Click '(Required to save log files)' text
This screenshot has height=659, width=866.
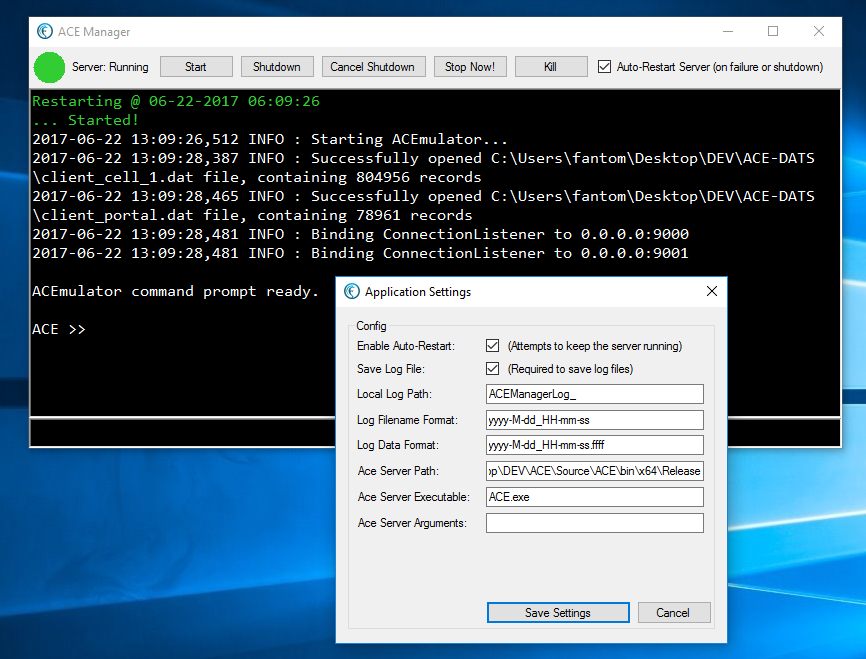[570, 369]
